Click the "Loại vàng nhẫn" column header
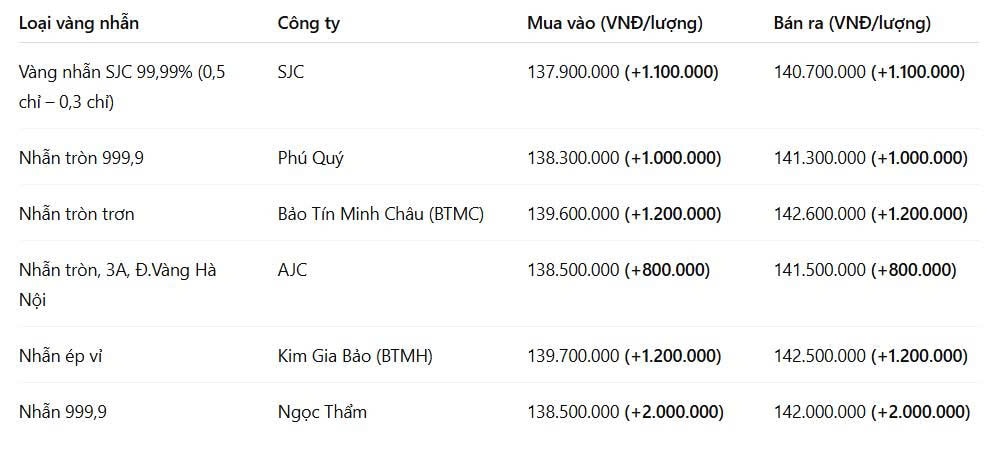 pyautogui.click(x=79, y=24)
